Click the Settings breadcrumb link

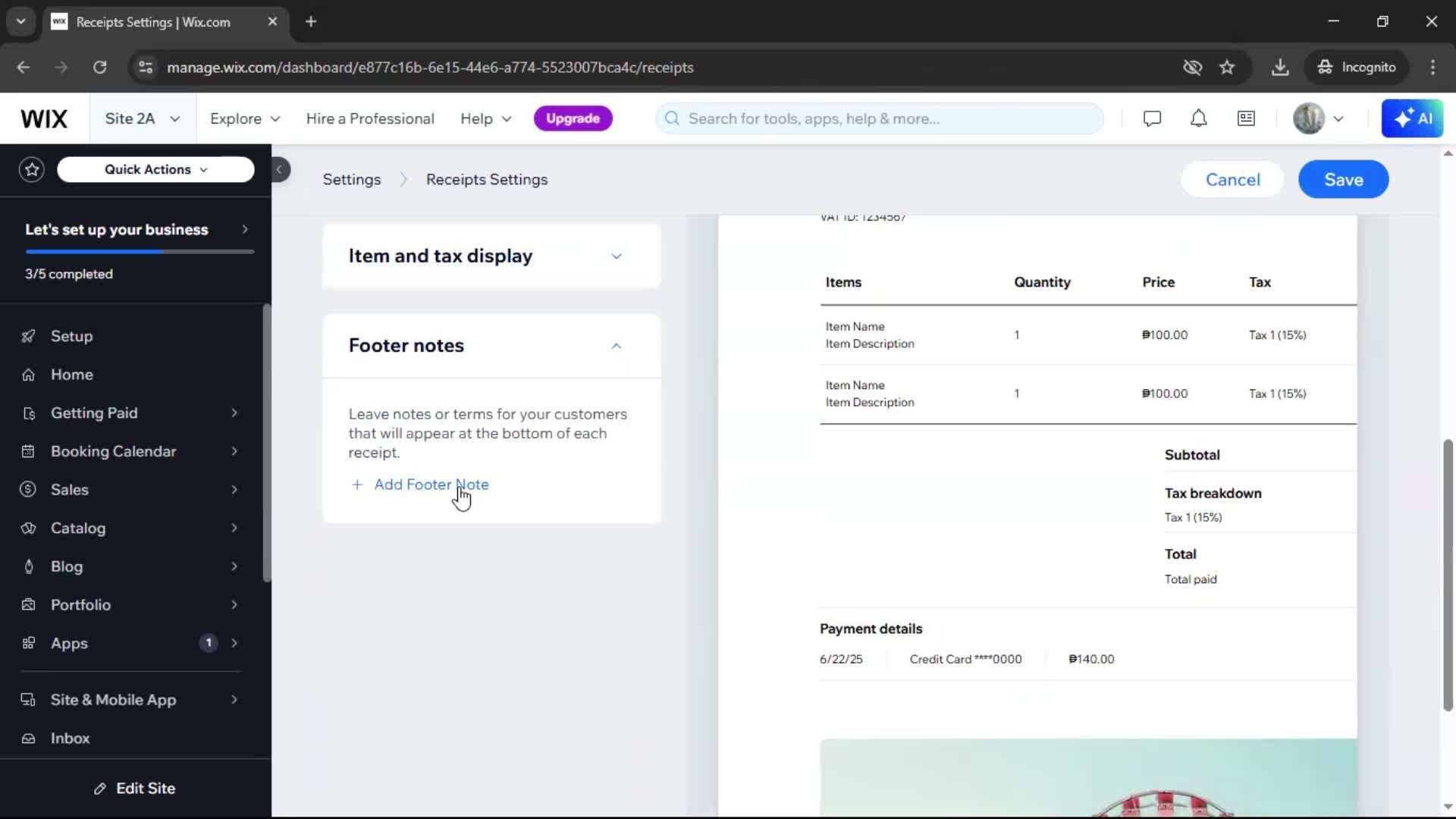(x=352, y=180)
